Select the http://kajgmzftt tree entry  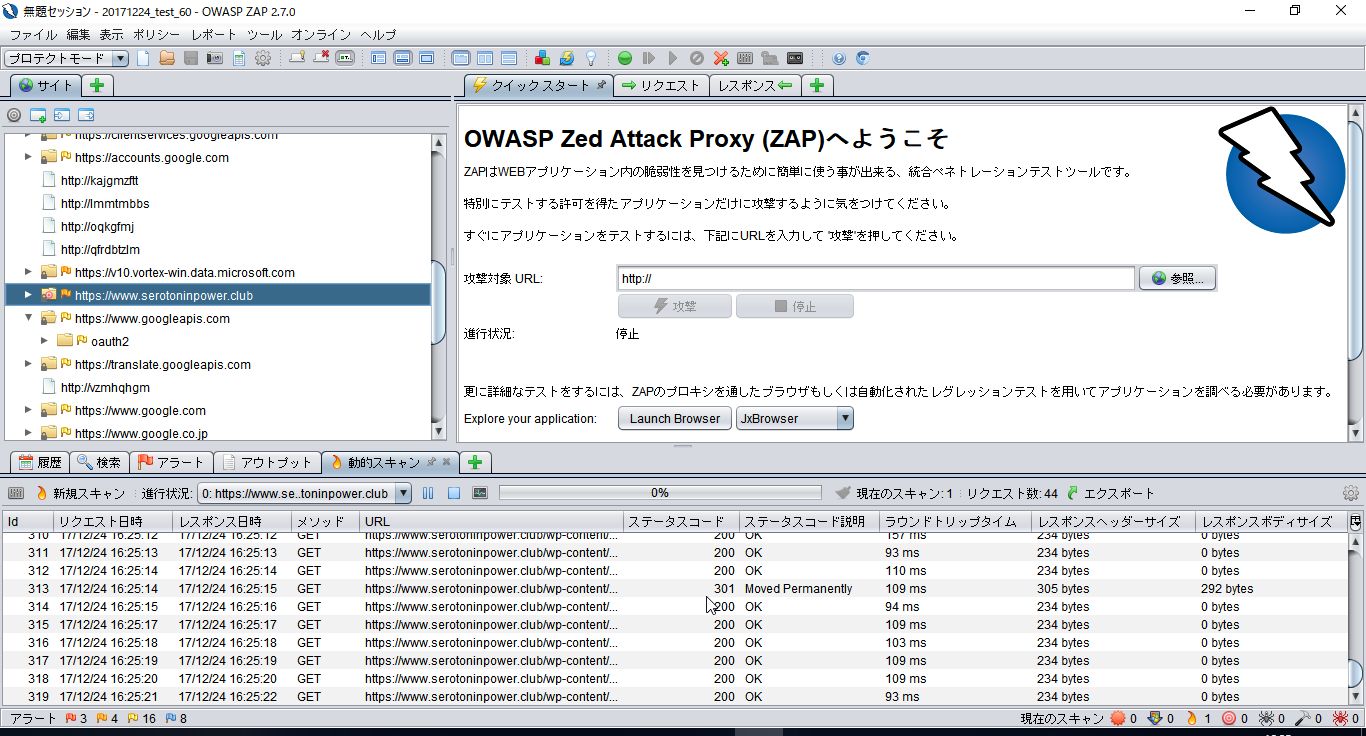tap(99, 181)
